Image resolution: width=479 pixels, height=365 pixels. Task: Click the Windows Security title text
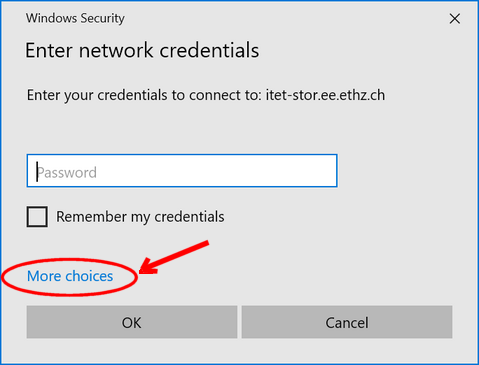point(75,18)
